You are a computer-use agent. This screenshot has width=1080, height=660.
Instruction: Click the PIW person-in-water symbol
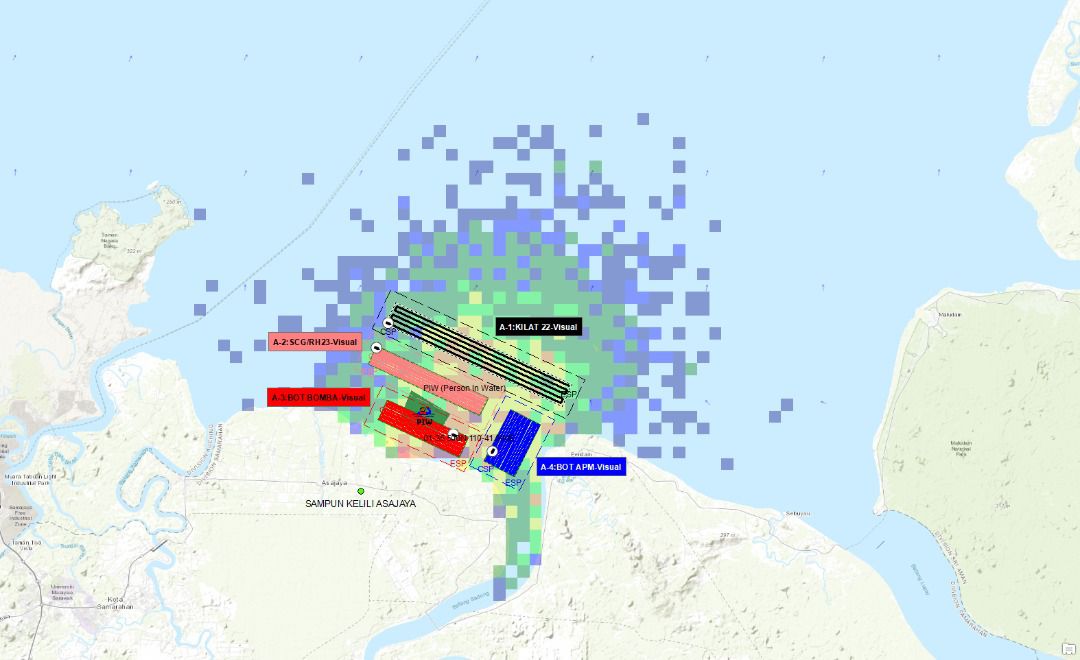[x=425, y=411]
